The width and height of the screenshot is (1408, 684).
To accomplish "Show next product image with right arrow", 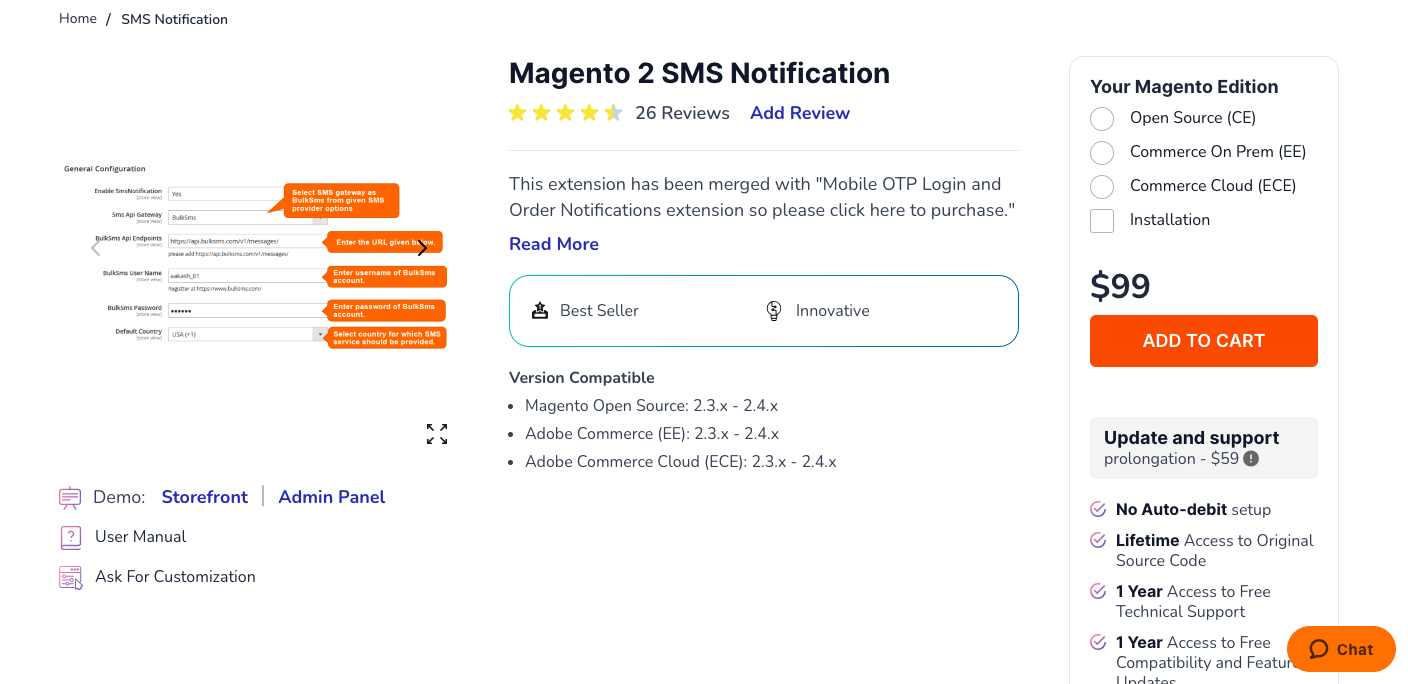I will [x=422, y=249].
